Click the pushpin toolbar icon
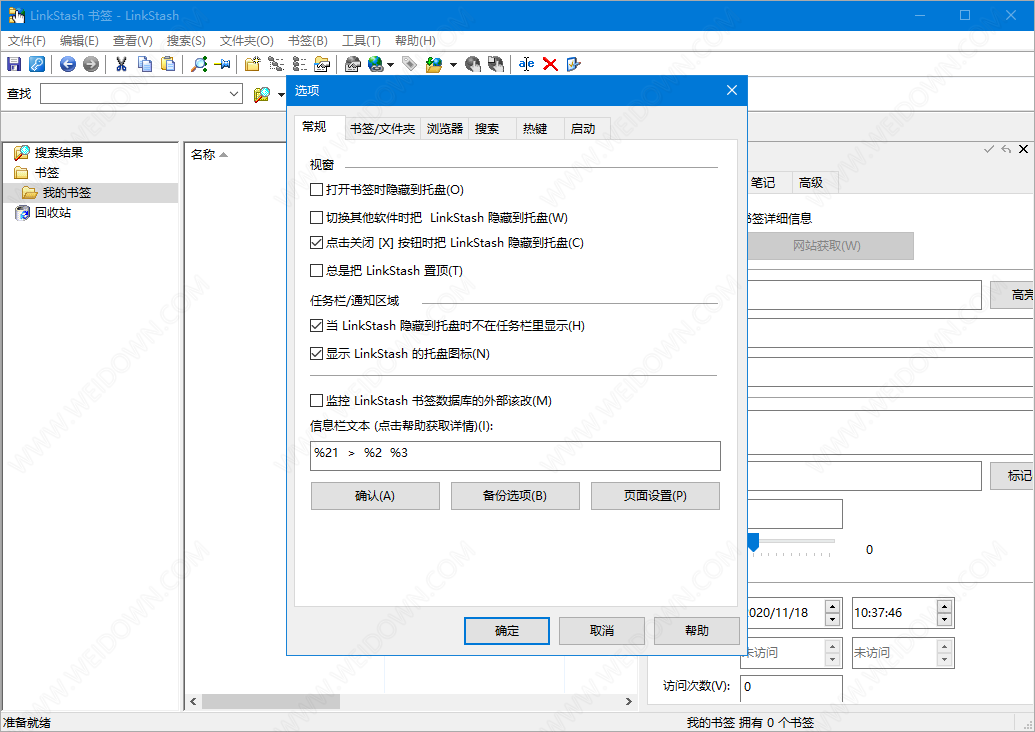 222,64
